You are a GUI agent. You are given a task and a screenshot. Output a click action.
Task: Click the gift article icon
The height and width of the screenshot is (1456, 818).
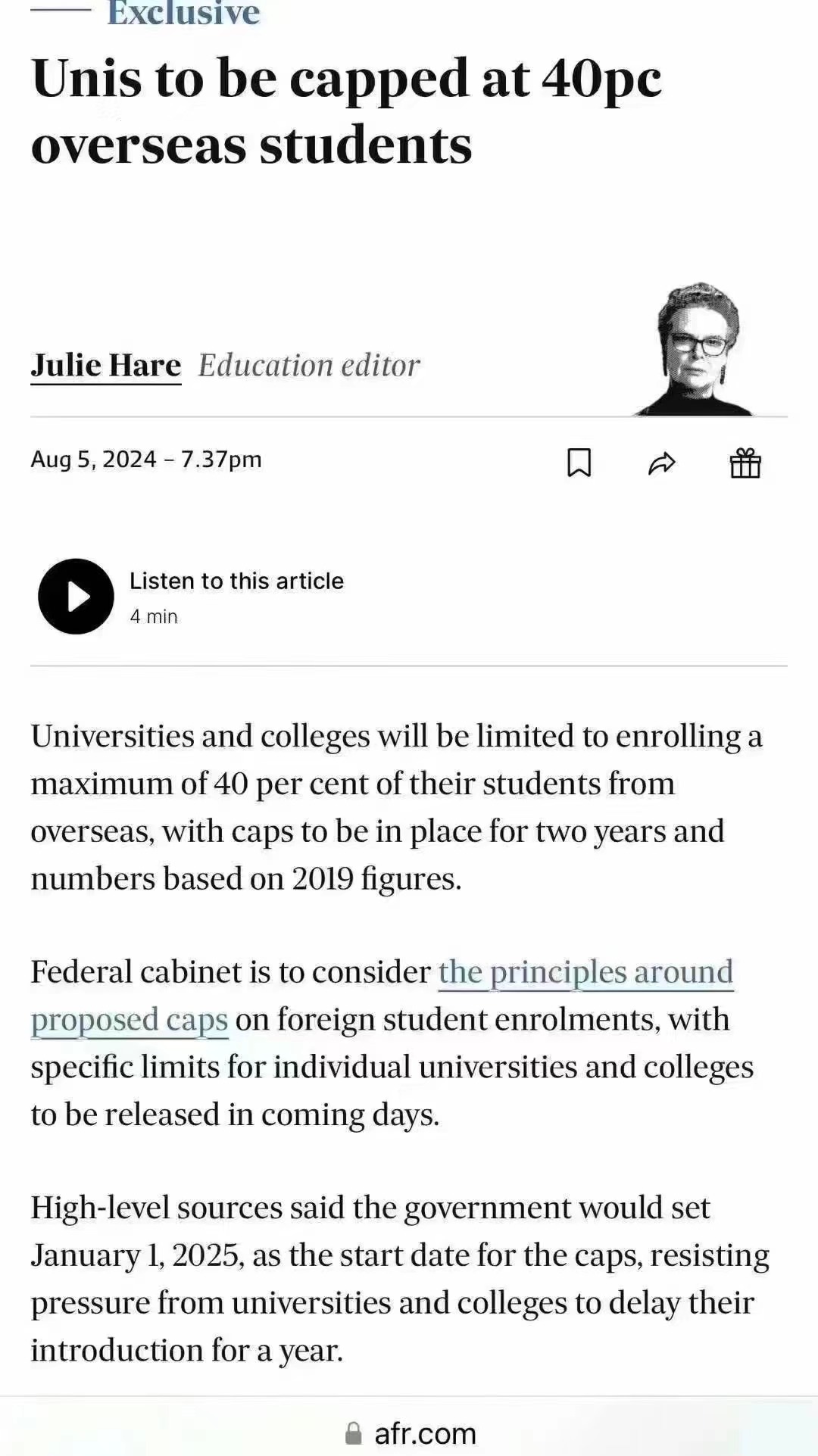(745, 463)
